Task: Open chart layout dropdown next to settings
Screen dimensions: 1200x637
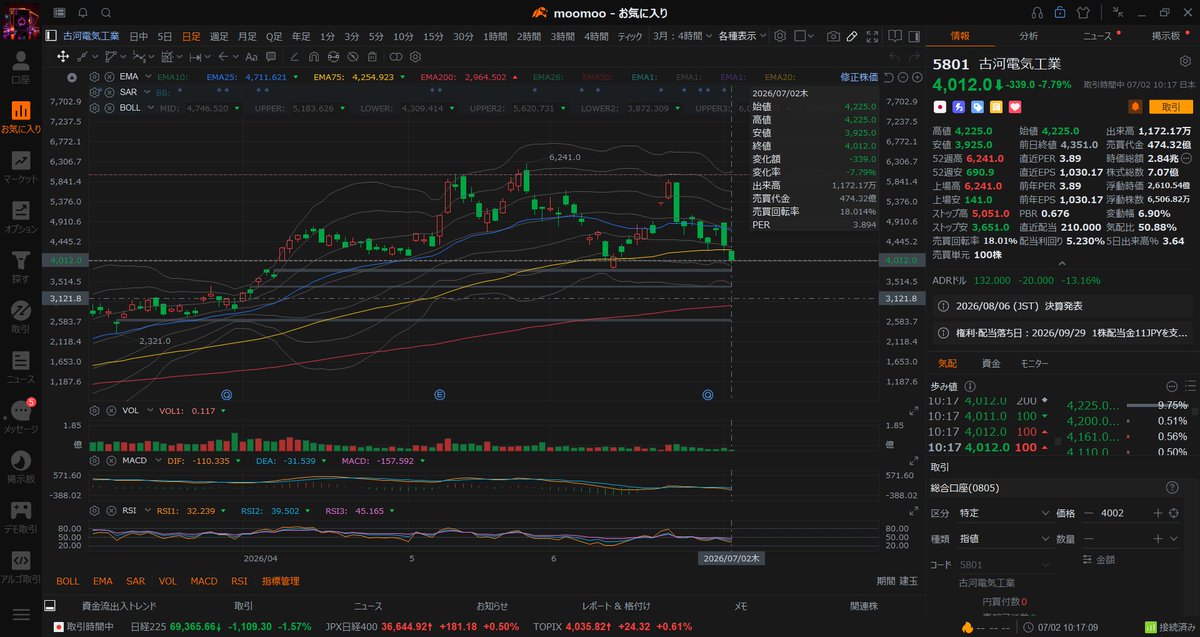Action: pos(804,36)
